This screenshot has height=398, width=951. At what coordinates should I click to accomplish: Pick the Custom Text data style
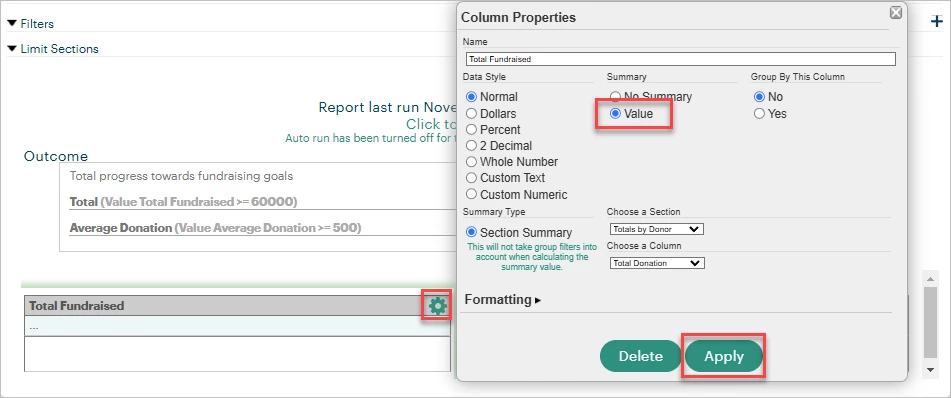point(471,178)
